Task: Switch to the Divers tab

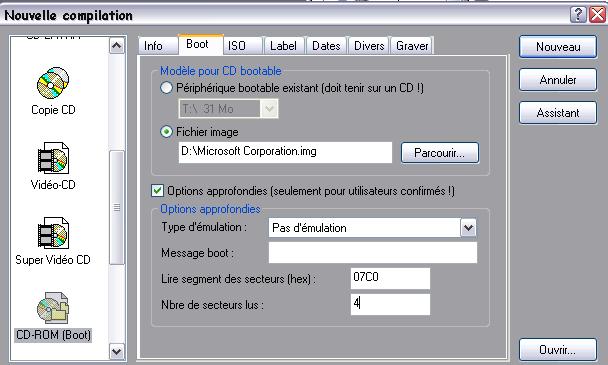Action: click(x=369, y=46)
